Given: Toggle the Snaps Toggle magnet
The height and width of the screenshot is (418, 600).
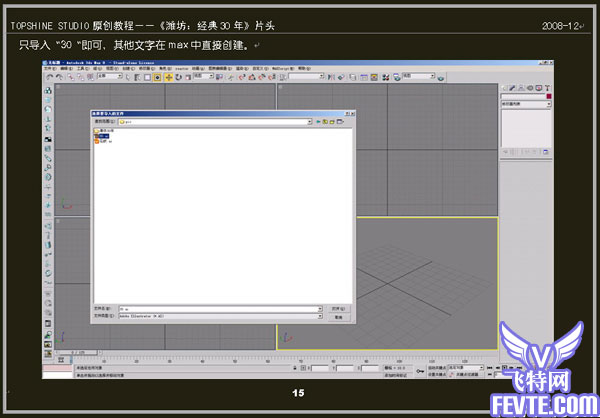Looking at the screenshot, I should [x=241, y=77].
